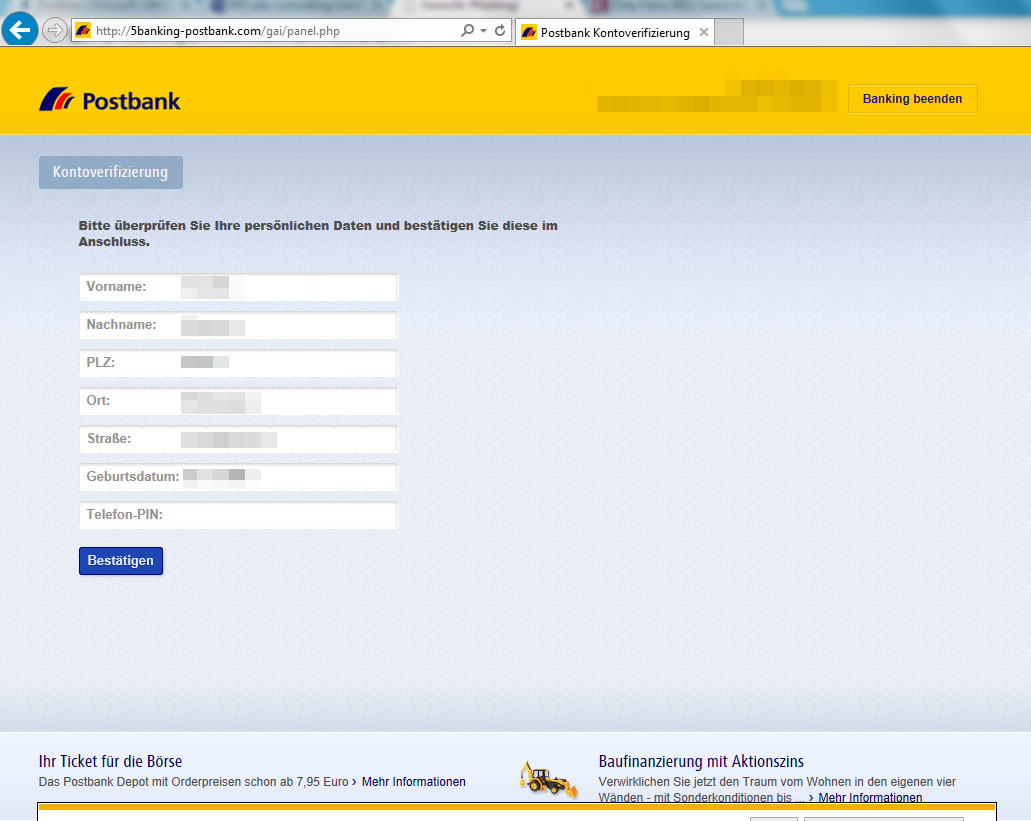Click the Bestätigen button
Screen dimensions: 1031x821
[121, 561]
